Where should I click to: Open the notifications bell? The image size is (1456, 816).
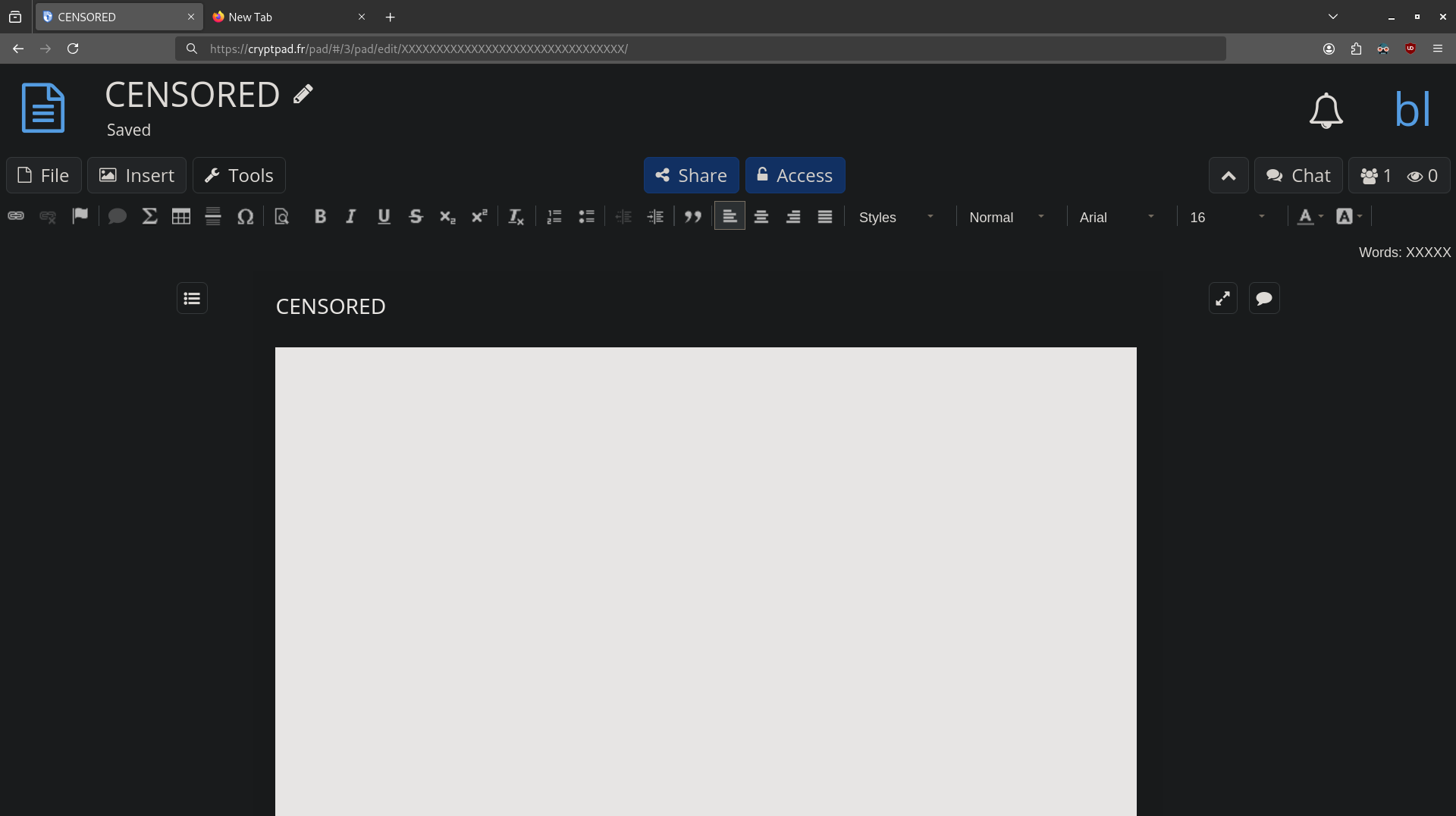[1326, 111]
